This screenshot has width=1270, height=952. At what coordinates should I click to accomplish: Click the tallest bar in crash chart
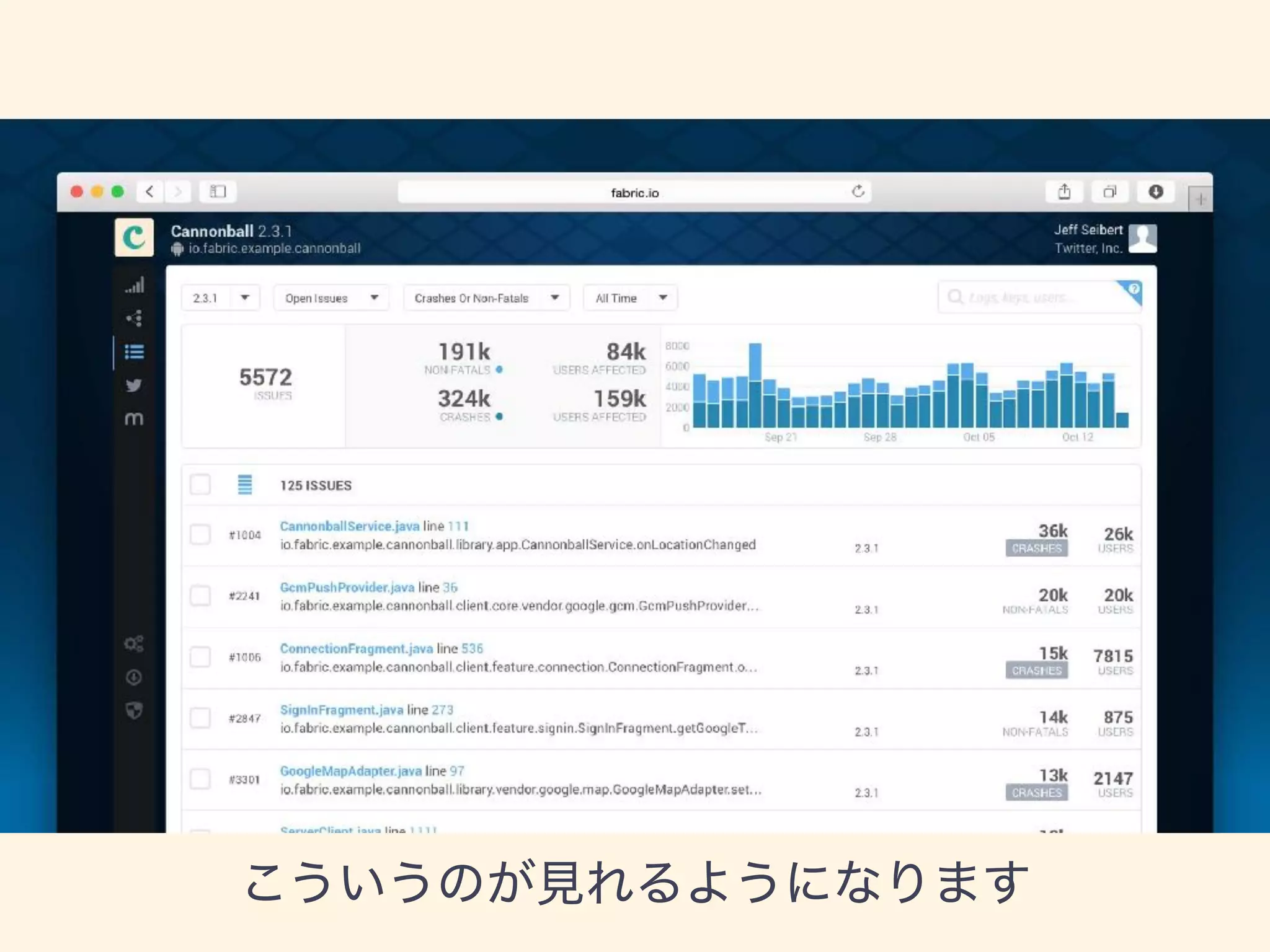pyautogui.click(x=755, y=384)
